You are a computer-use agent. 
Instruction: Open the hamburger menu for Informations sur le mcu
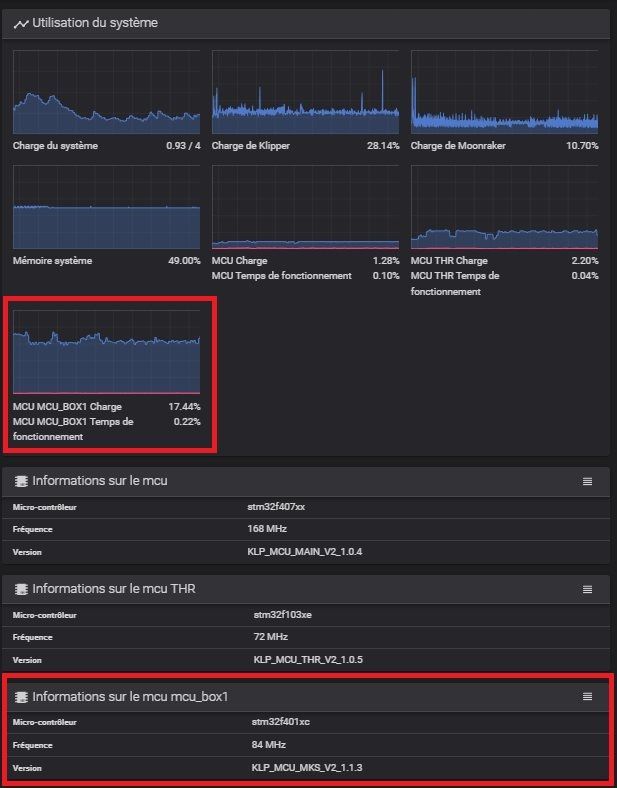[x=588, y=481]
